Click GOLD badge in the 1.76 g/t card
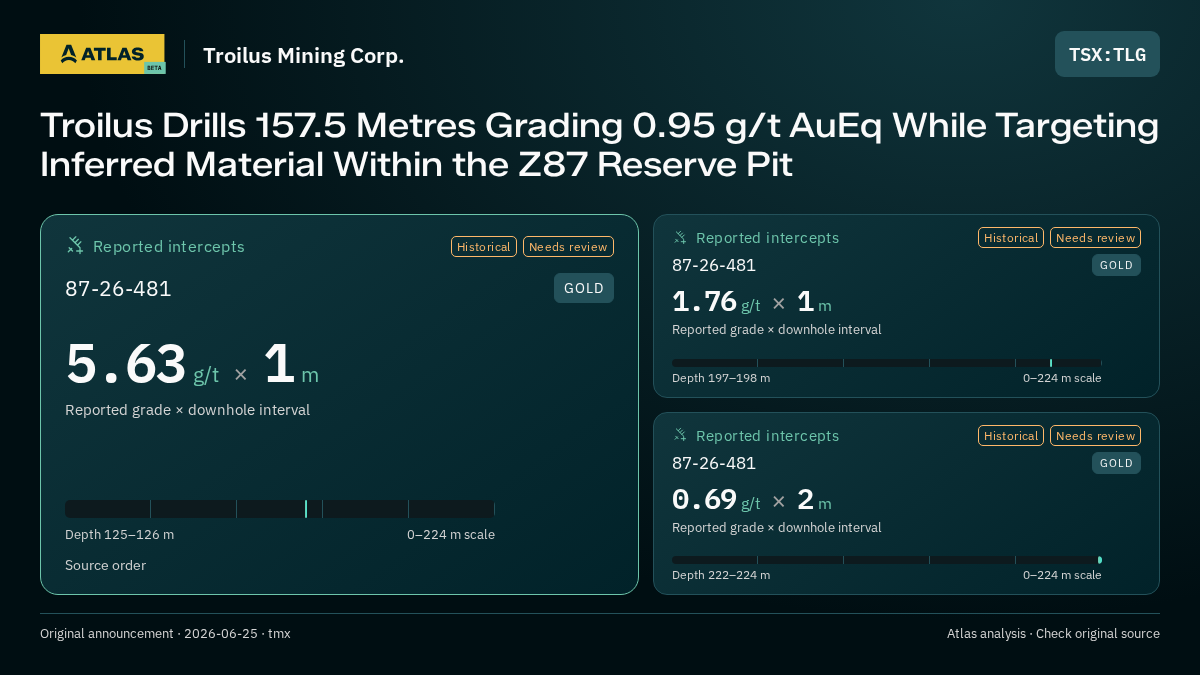 tap(1116, 265)
